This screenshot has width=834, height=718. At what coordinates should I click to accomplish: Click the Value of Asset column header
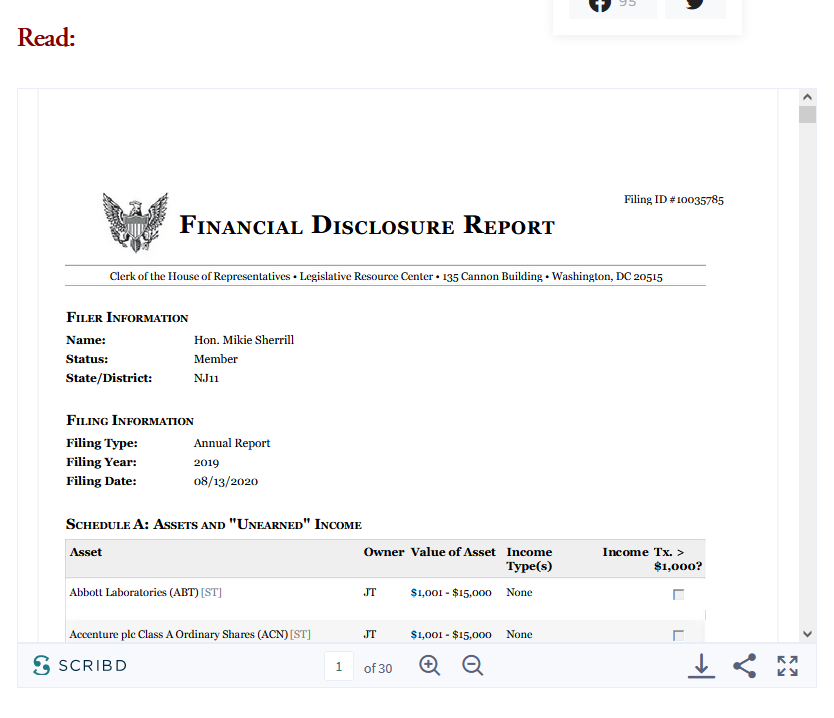click(453, 552)
